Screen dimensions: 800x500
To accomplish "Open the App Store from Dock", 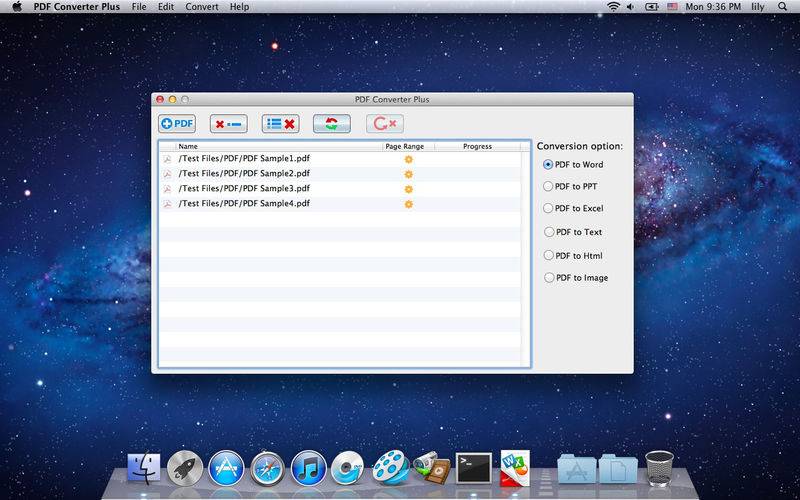I will click(226, 468).
